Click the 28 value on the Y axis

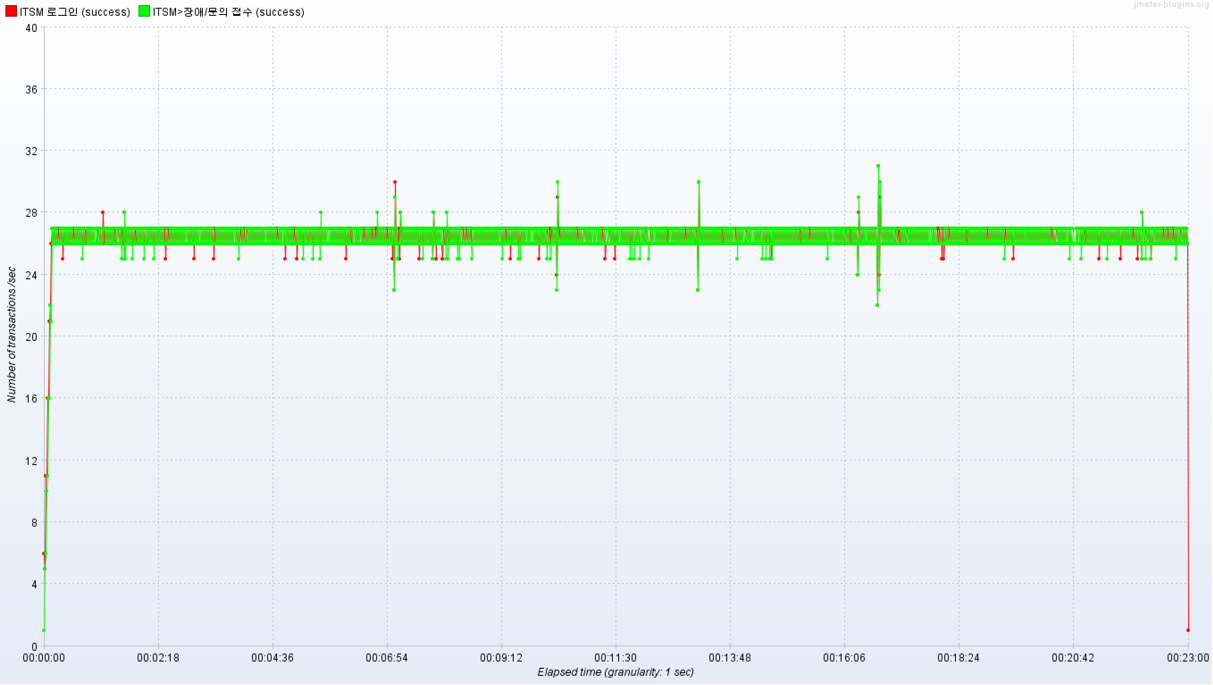coord(31,213)
